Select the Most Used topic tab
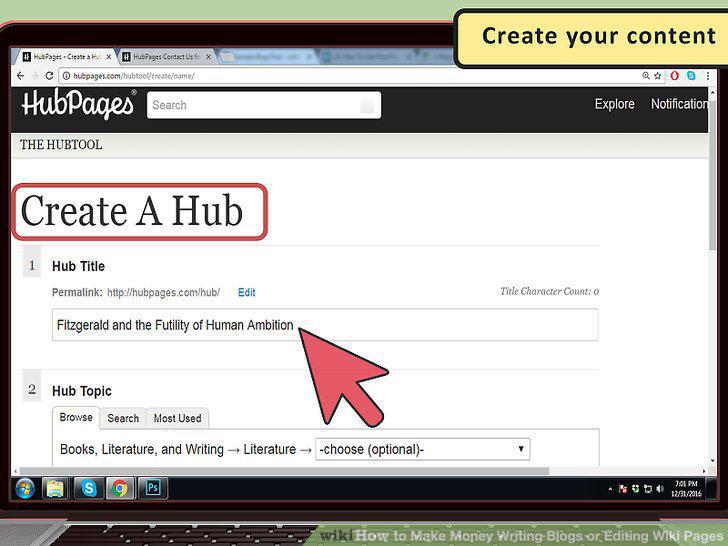 177,418
